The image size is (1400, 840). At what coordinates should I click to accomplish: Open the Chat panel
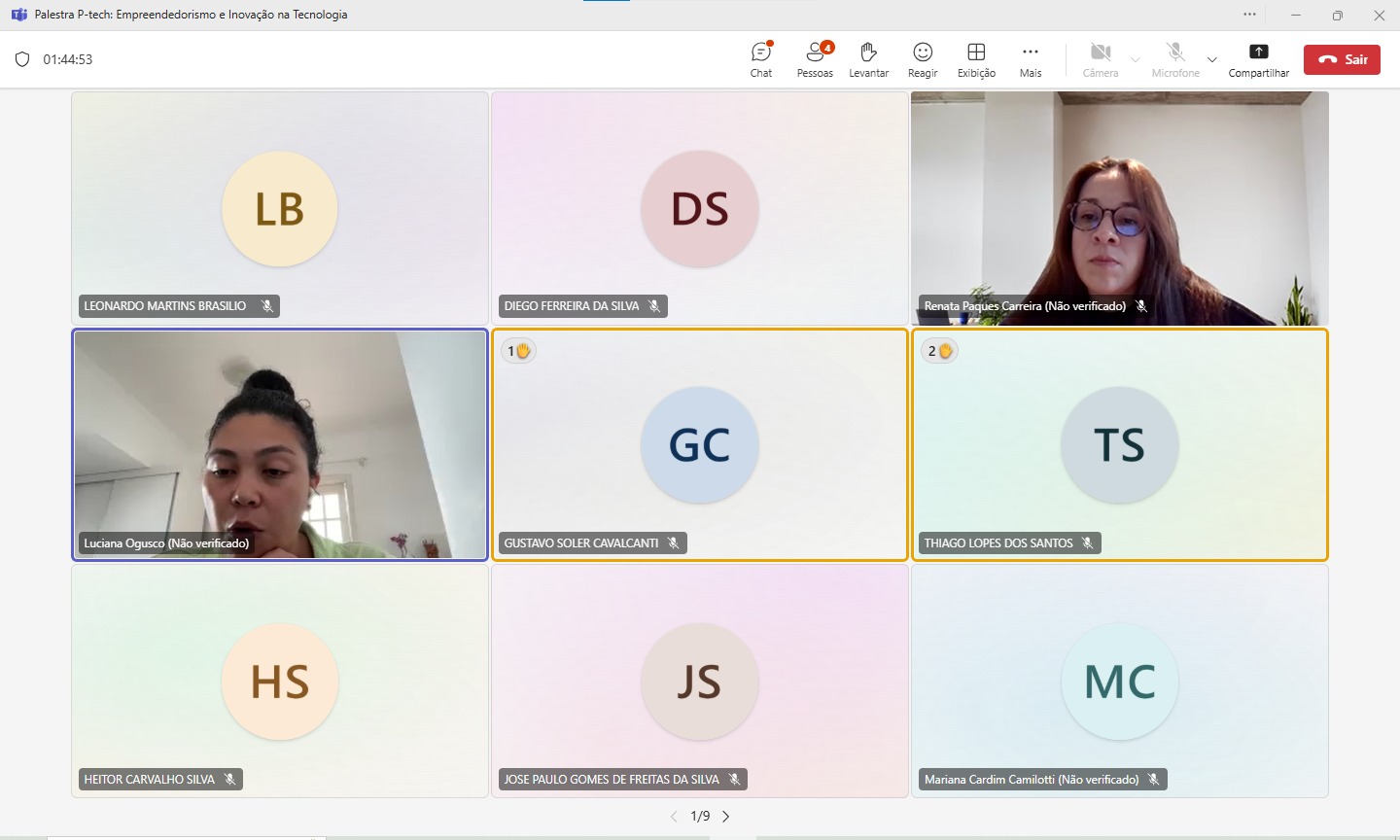coord(761,58)
